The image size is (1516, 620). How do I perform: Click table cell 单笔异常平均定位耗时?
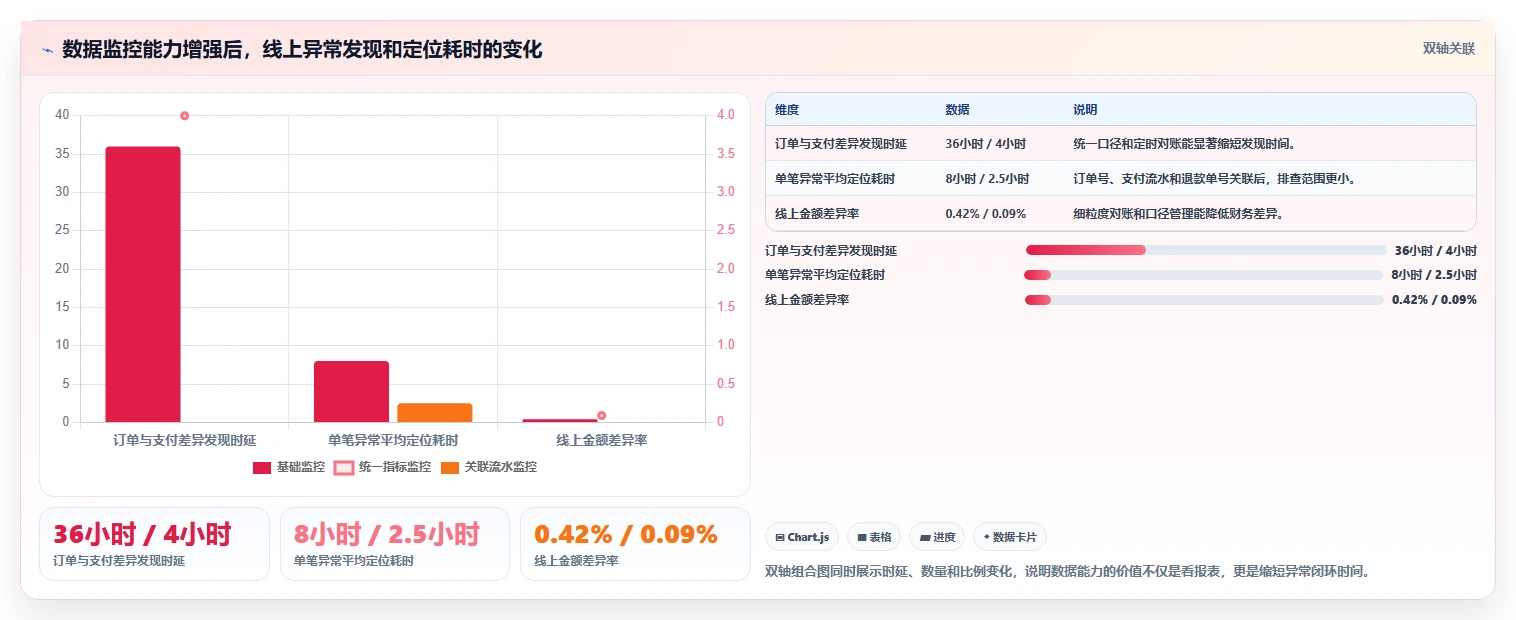835,179
